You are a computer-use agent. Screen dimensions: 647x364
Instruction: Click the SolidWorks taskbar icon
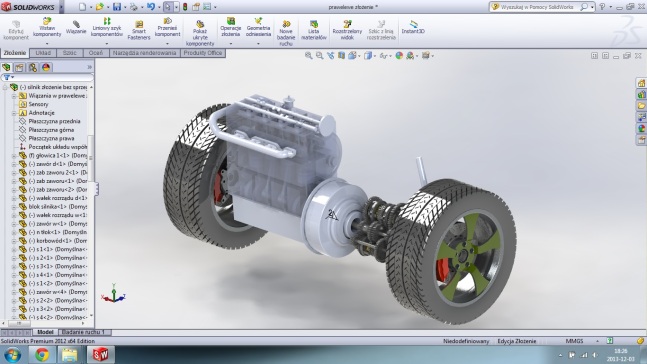[100, 355]
